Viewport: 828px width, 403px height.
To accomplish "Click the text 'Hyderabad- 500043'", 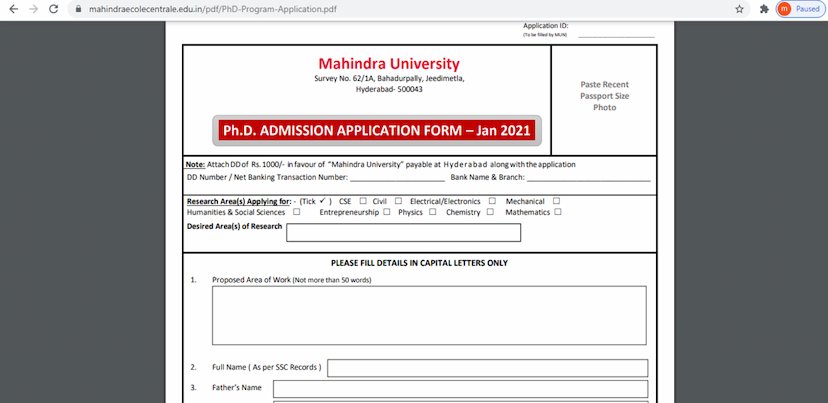I will (x=389, y=89).
